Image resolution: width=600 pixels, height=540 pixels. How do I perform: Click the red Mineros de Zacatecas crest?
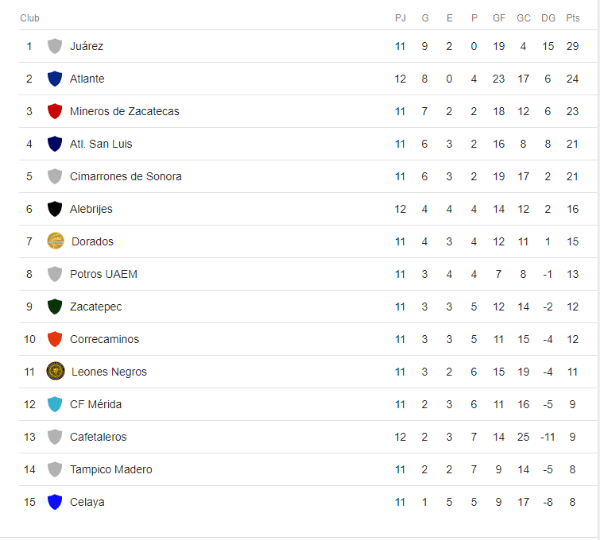click(x=55, y=111)
